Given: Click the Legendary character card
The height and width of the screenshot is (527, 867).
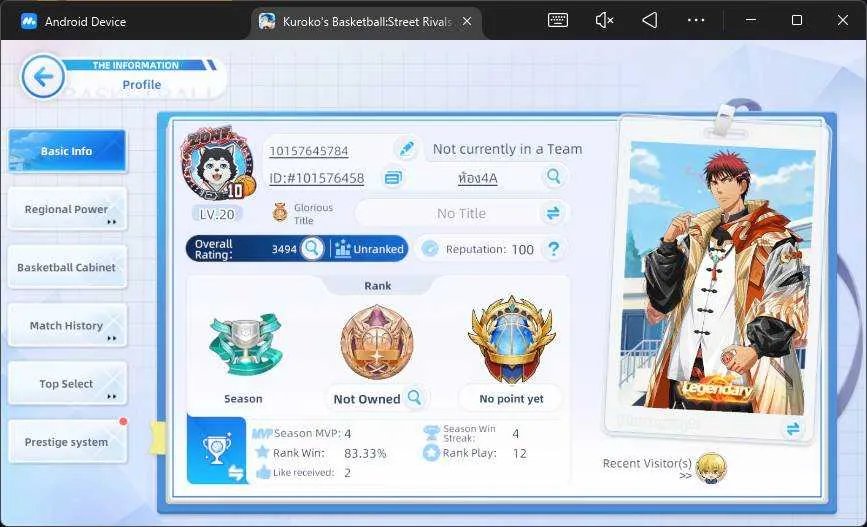Looking at the screenshot, I should coord(720,276).
